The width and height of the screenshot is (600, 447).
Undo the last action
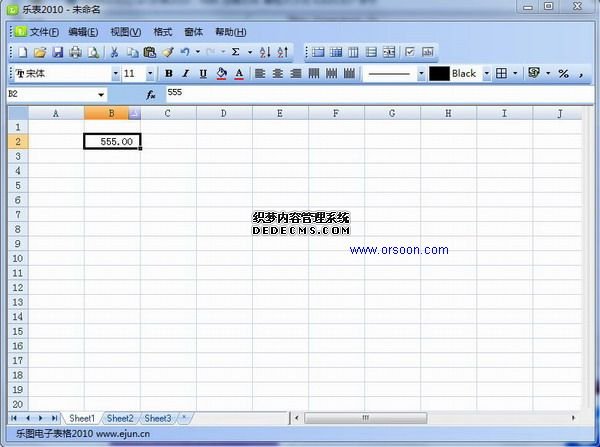pyautogui.click(x=185, y=52)
